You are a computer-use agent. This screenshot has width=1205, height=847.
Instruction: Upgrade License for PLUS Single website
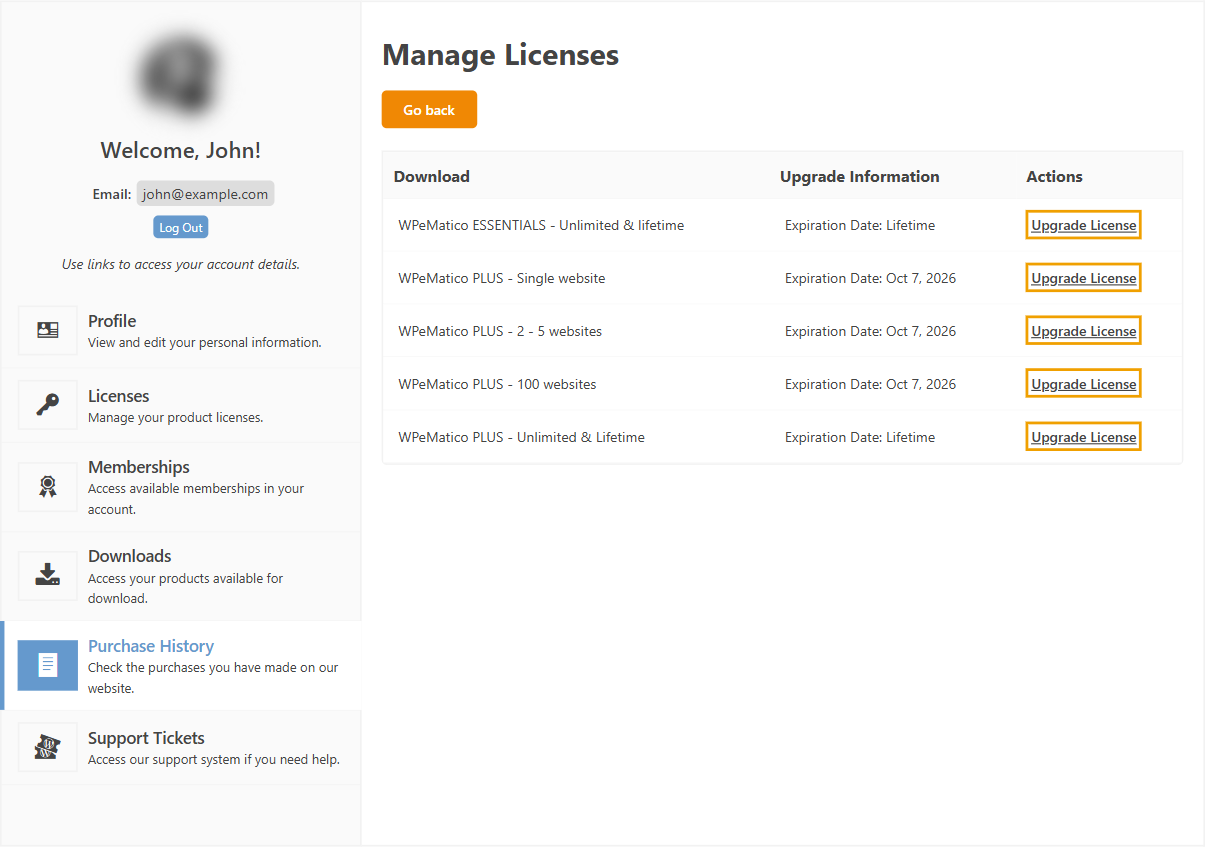[x=1083, y=278]
